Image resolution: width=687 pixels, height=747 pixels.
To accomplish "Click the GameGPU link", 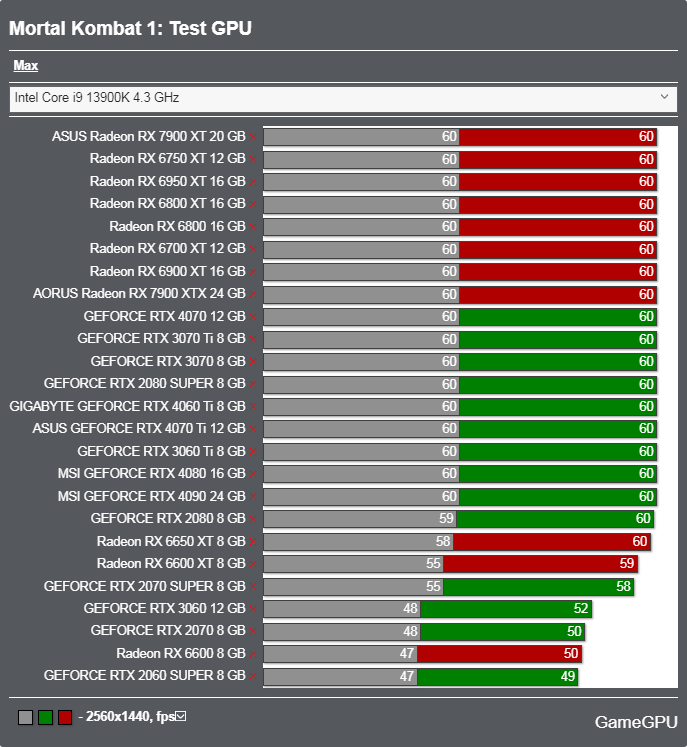I will point(634,721).
